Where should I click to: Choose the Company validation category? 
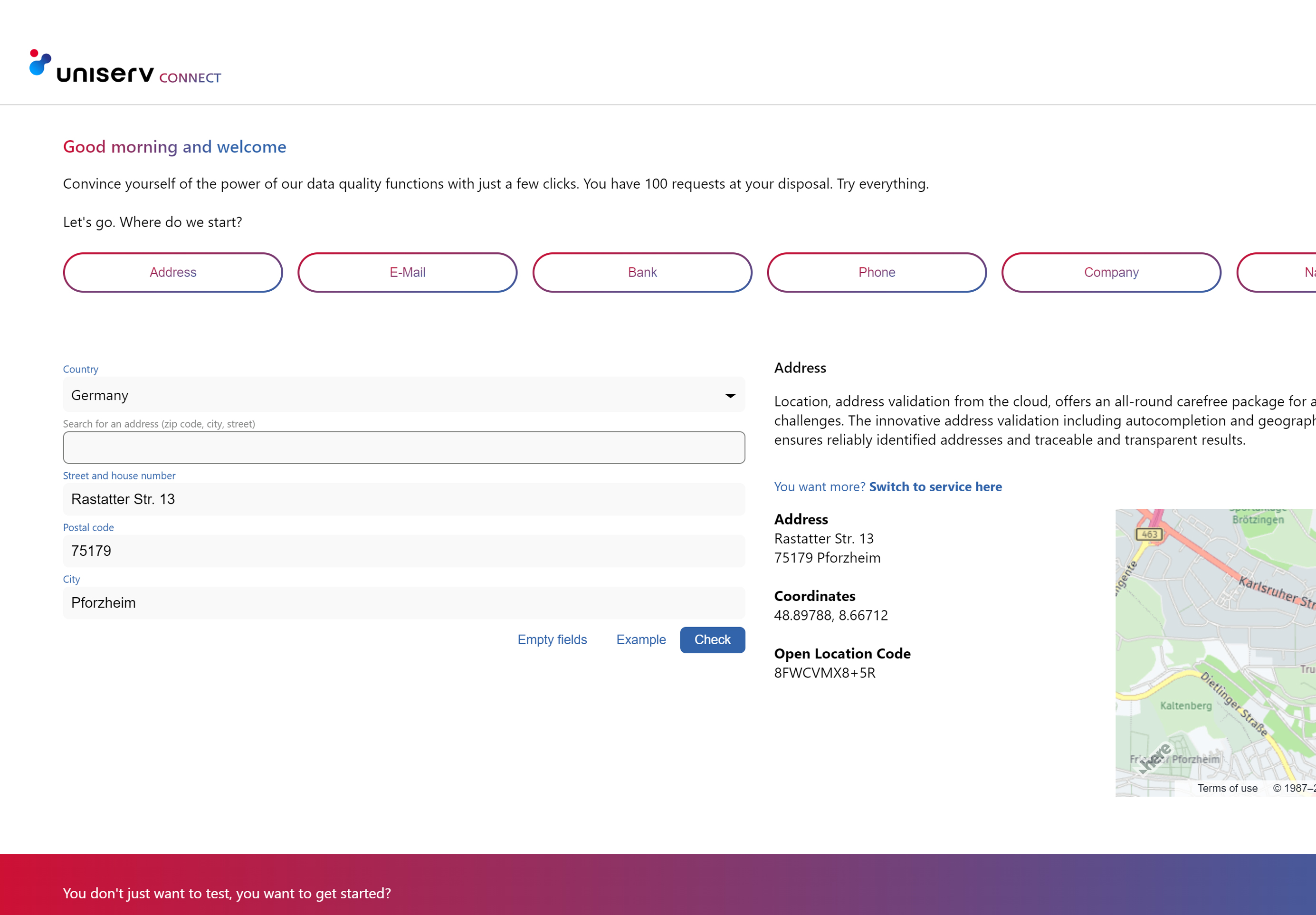[x=1111, y=272]
